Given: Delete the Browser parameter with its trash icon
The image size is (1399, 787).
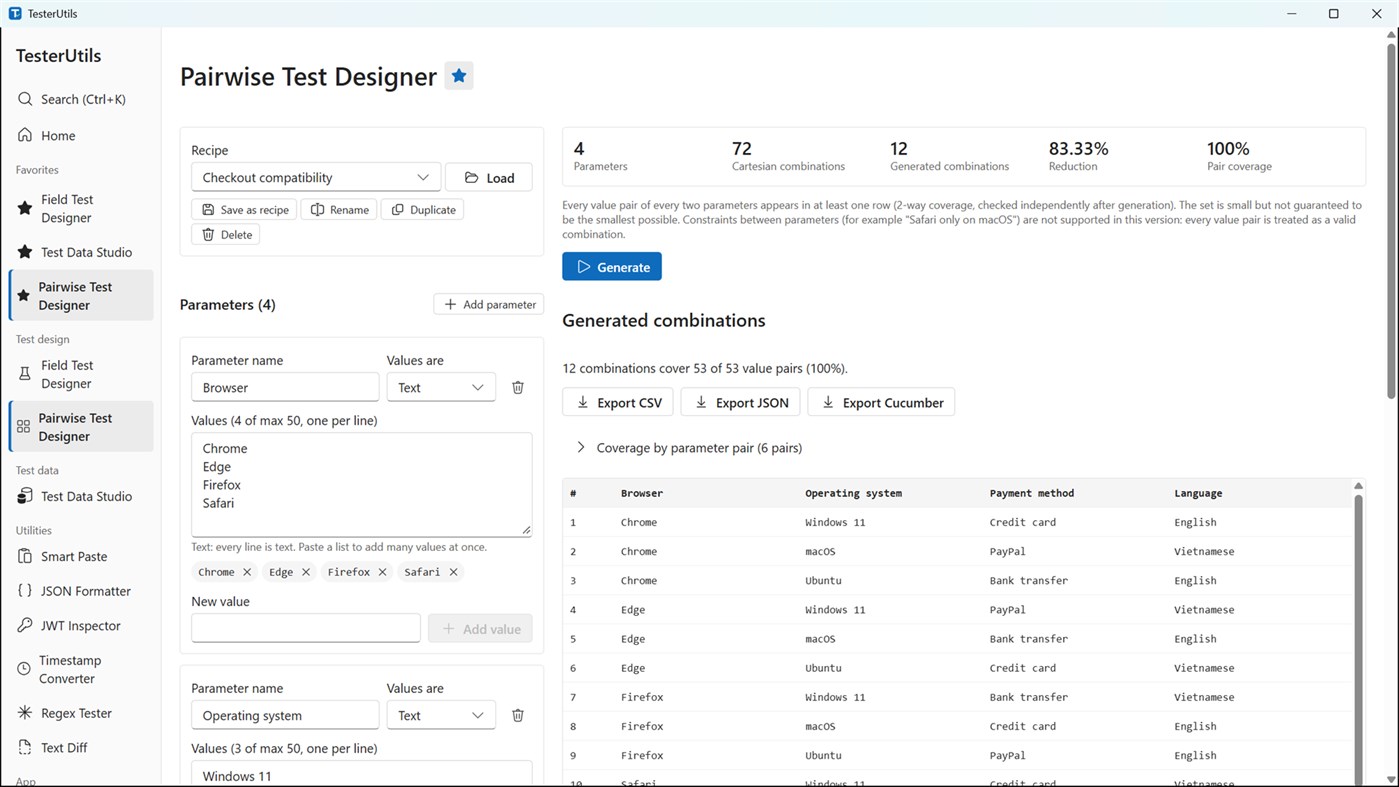Looking at the screenshot, I should (518, 387).
